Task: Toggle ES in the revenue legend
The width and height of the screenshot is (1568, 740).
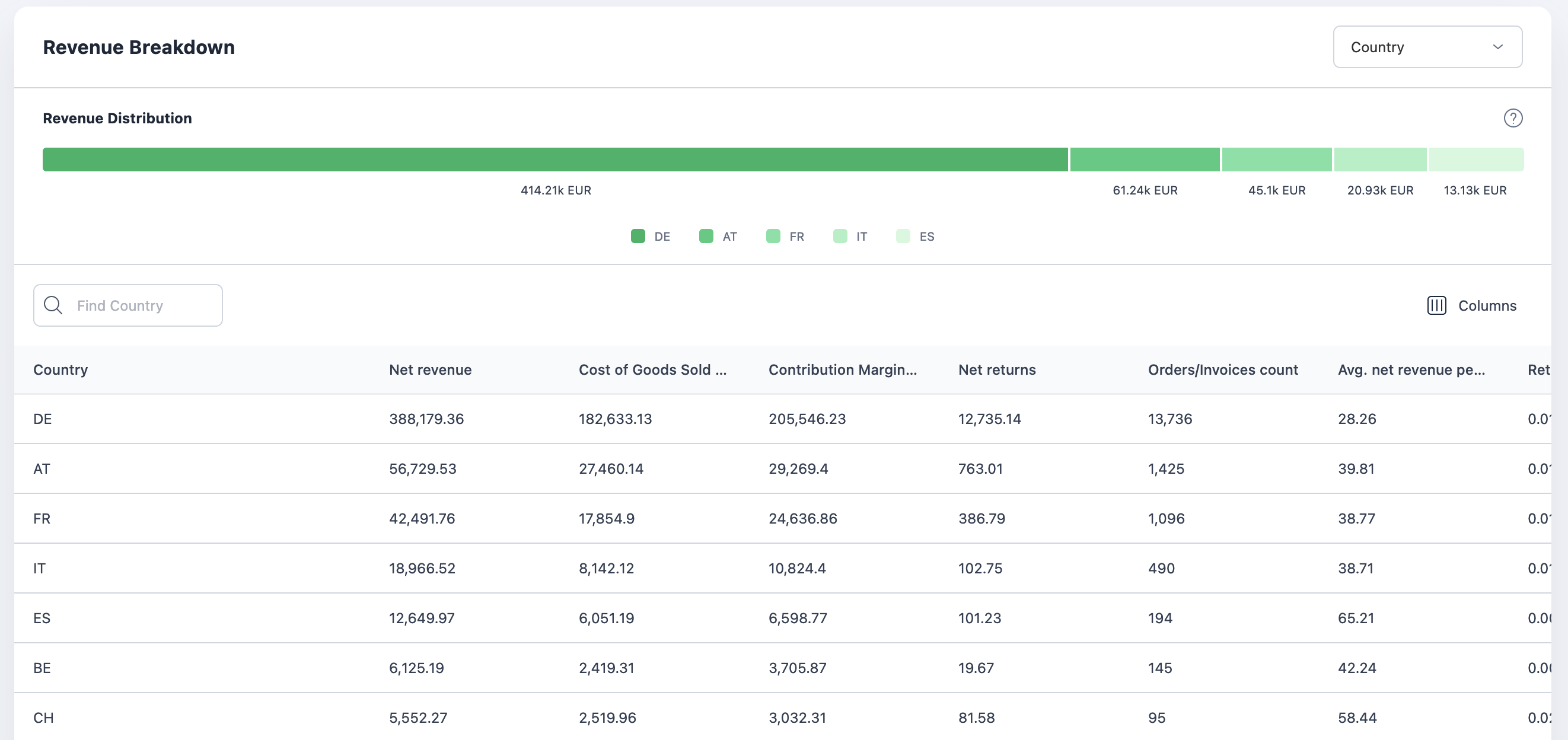Action: pyautogui.click(x=903, y=236)
